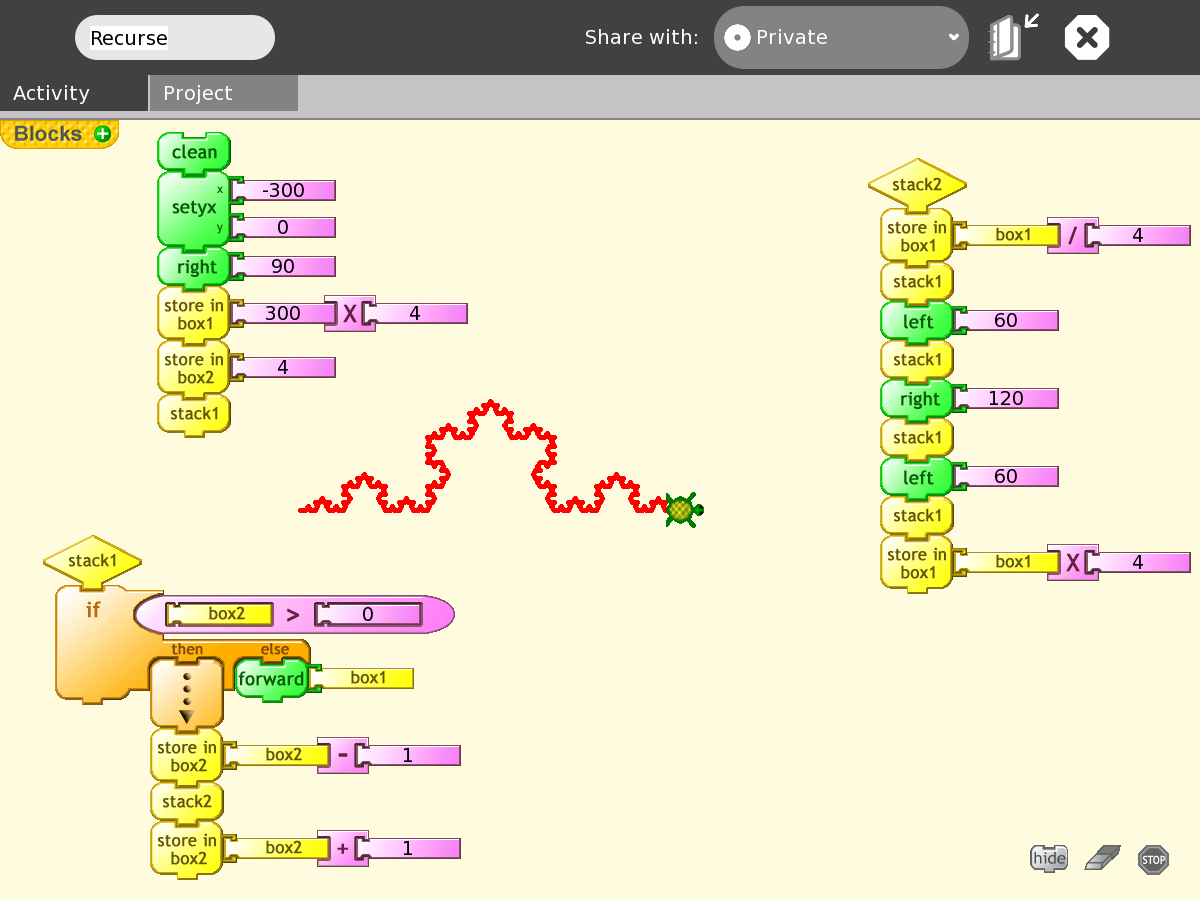The width and height of the screenshot is (1200, 900).
Task: Click the Keep in journal icon
Action: [1013, 38]
